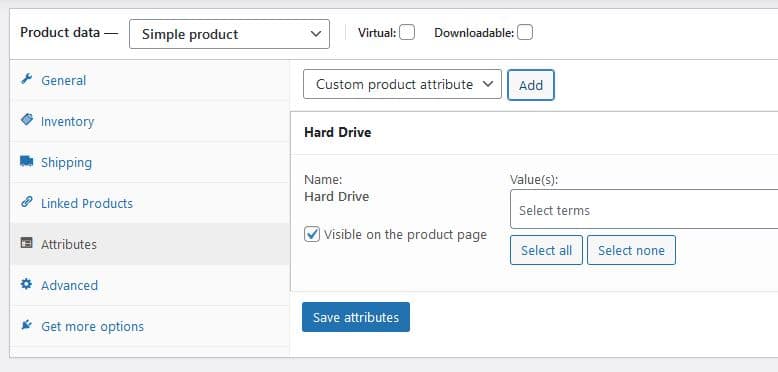Click the Select none button

coord(631,250)
